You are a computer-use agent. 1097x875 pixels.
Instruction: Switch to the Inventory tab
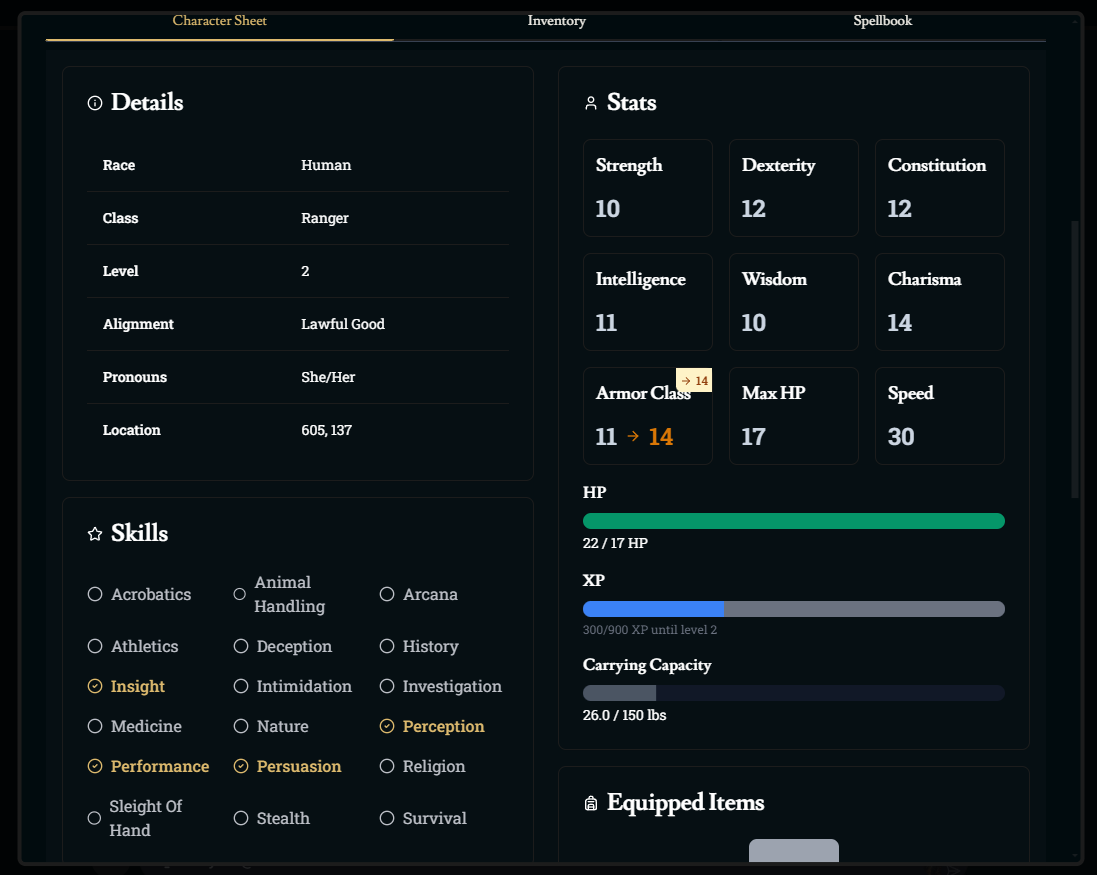(x=557, y=21)
